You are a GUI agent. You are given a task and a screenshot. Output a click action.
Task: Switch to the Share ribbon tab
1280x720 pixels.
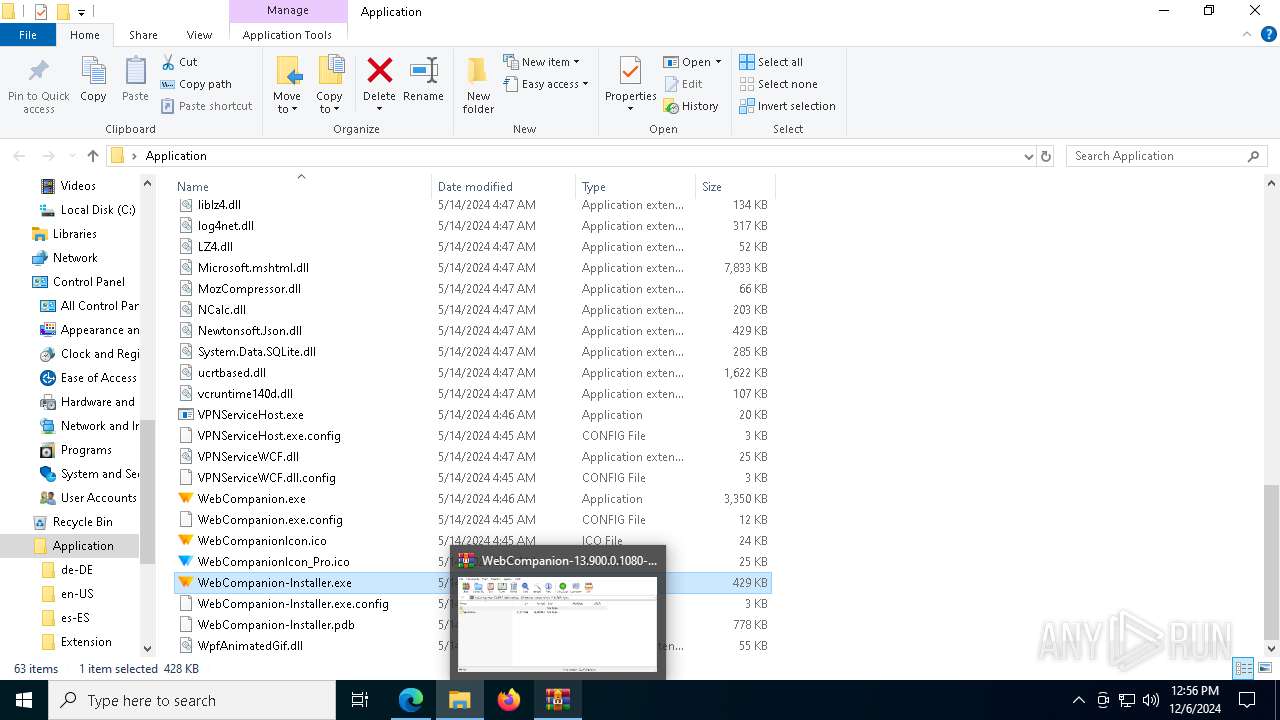[x=143, y=35]
